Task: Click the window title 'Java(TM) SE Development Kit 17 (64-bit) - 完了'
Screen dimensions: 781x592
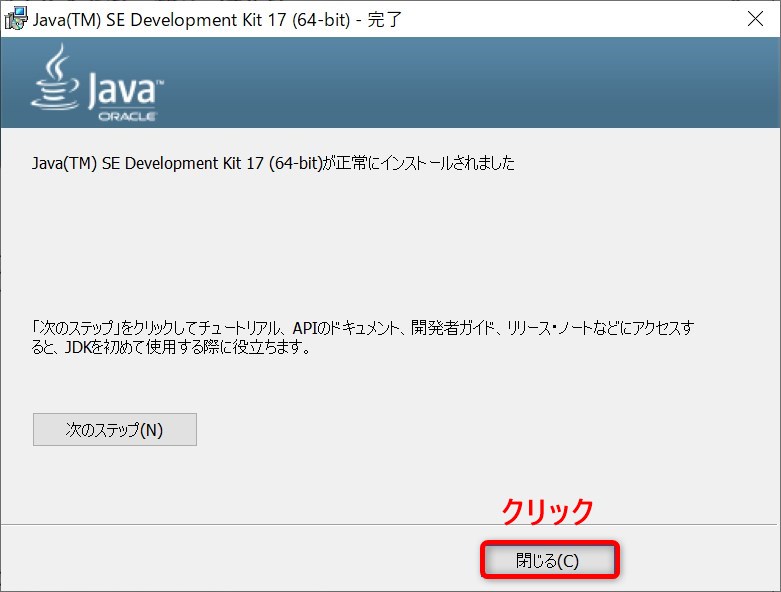Action: point(217,19)
